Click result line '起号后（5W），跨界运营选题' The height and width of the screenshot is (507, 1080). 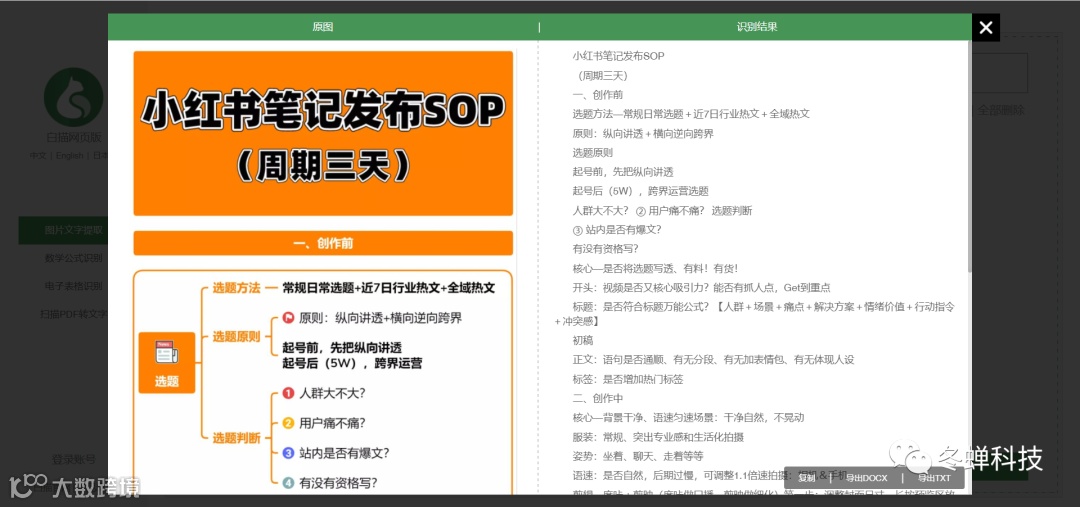point(640,192)
